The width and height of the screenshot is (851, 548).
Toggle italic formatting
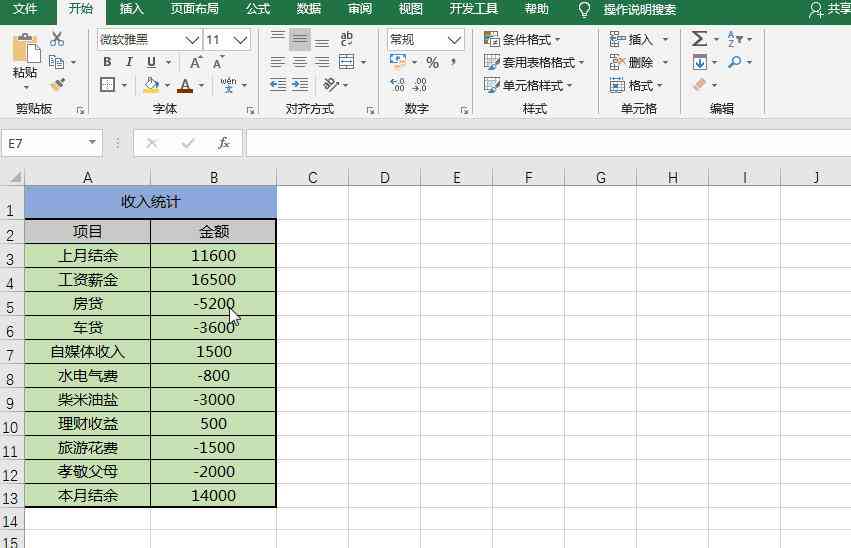pyautogui.click(x=129, y=62)
